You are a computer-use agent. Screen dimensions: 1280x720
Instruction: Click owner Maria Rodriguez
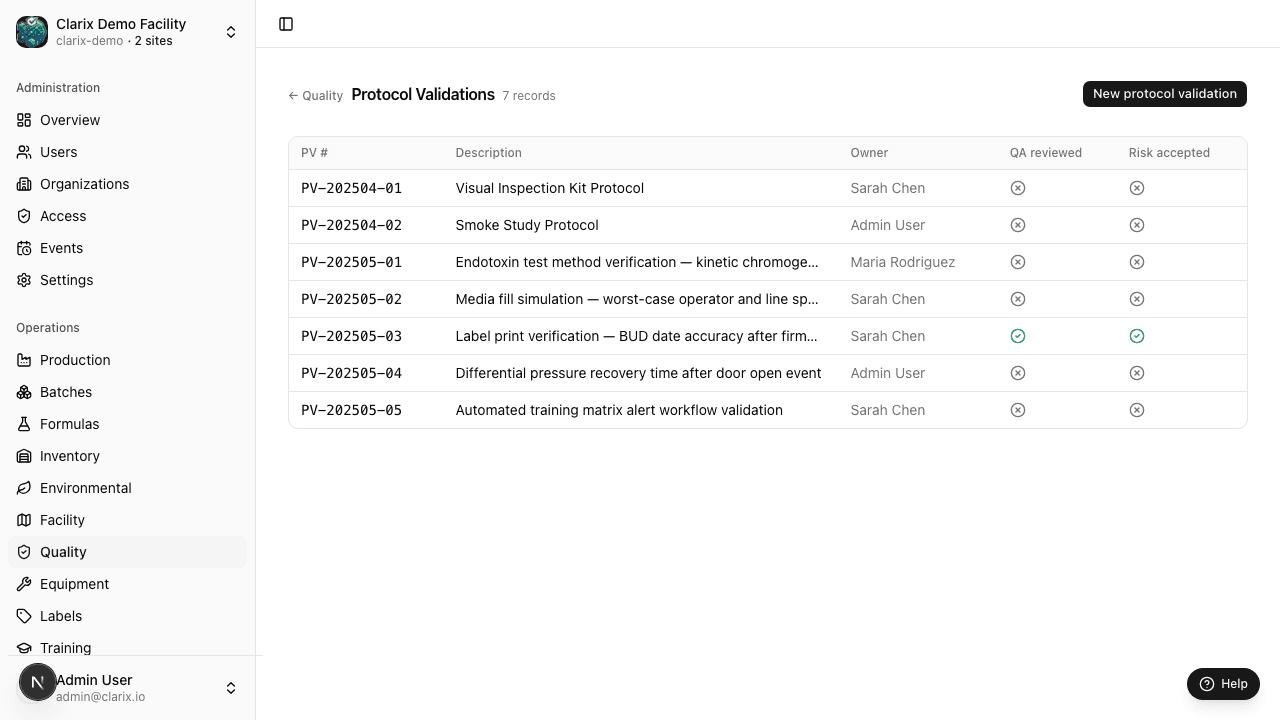coord(903,262)
